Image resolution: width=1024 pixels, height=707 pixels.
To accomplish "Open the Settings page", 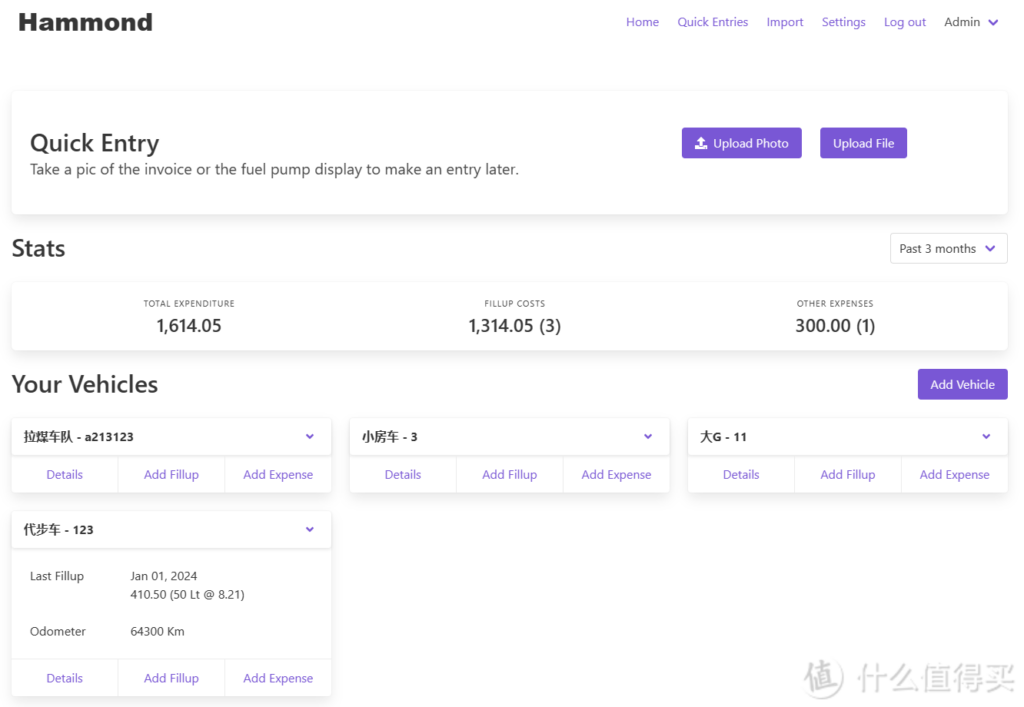I will (843, 22).
